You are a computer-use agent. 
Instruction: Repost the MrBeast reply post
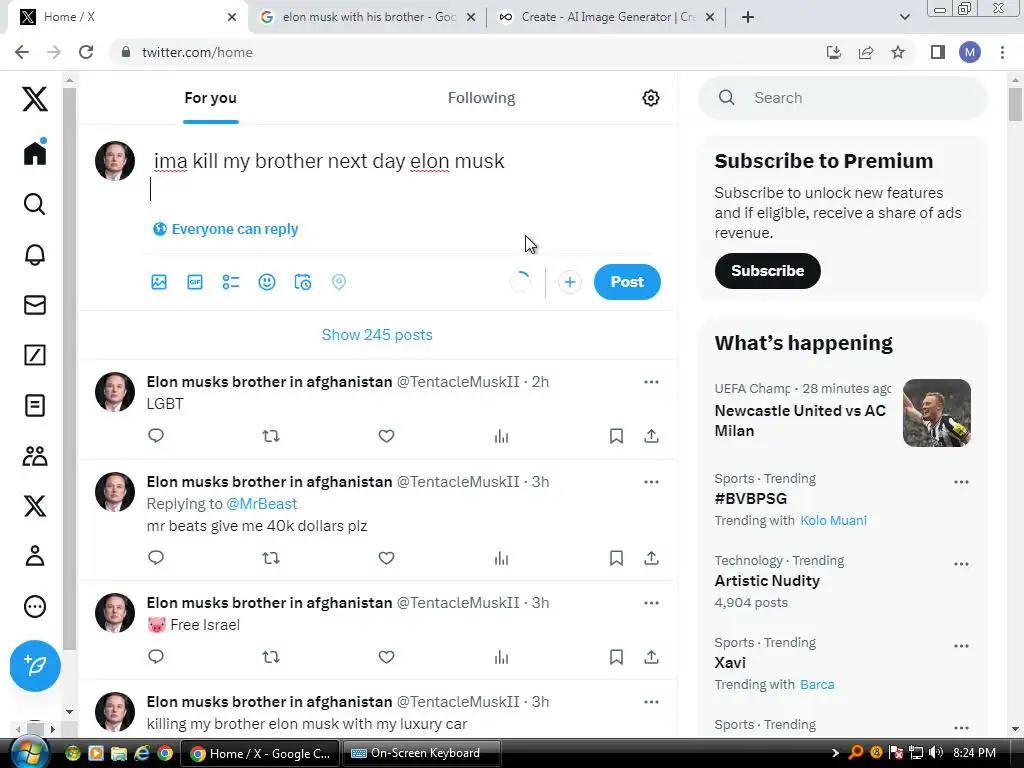tap(271, 558)
